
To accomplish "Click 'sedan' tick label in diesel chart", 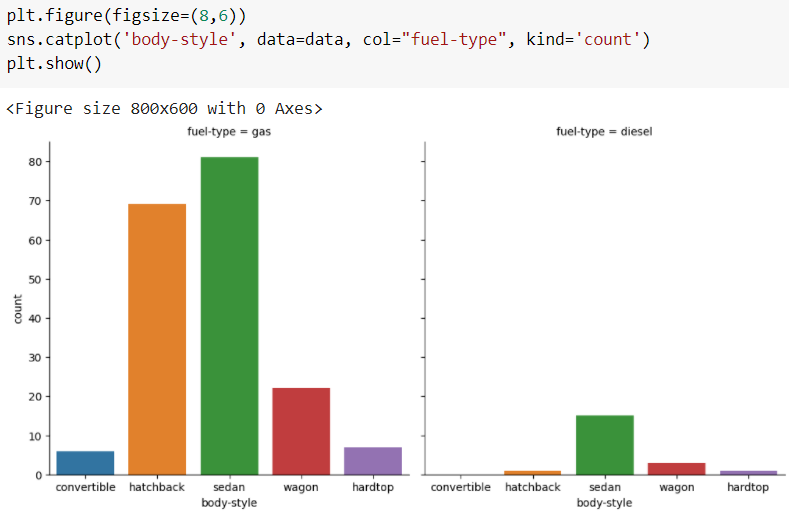I will pyautogui.click(x=605, y=487).
